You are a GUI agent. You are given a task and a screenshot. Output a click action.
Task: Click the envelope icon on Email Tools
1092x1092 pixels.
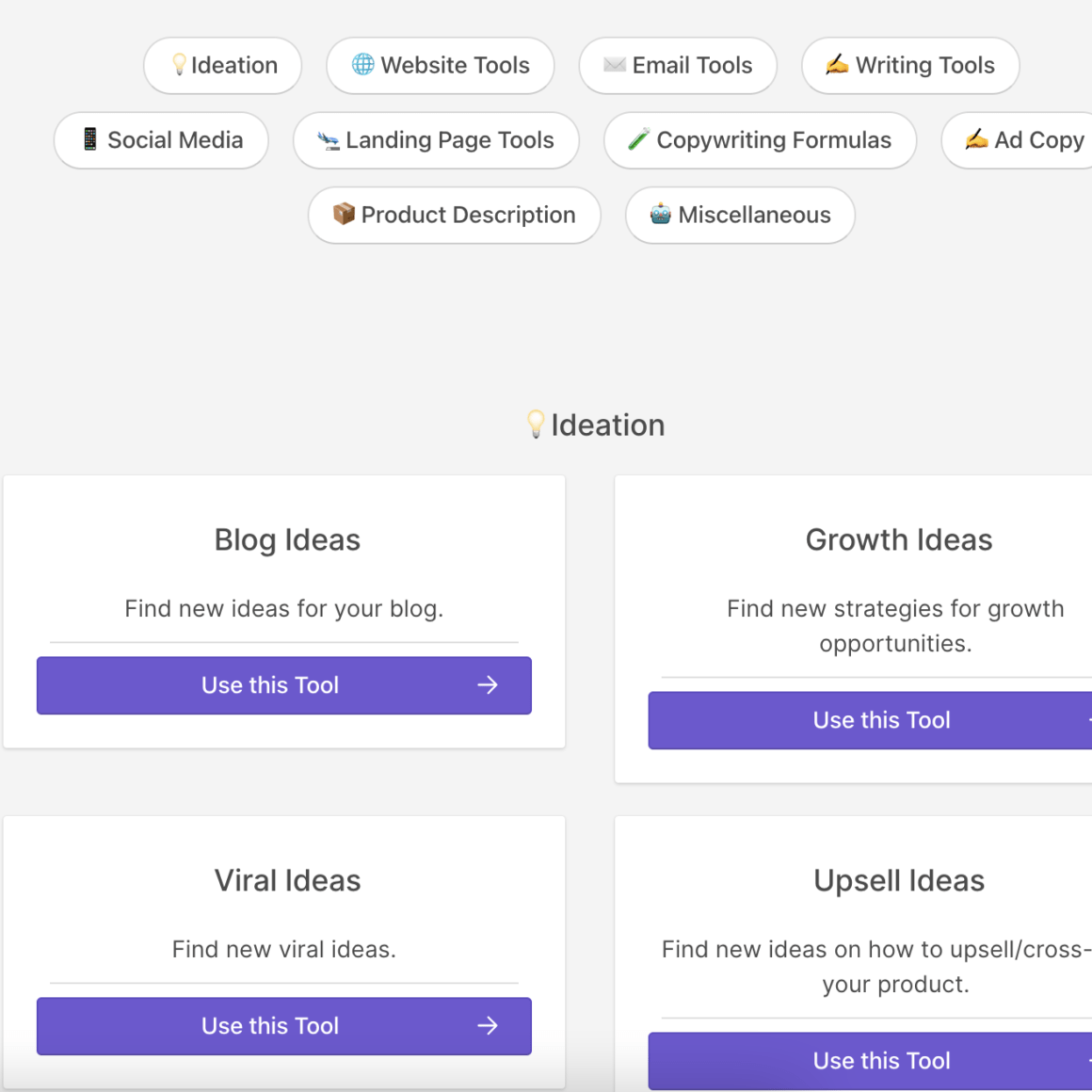(x=615, y=65)
